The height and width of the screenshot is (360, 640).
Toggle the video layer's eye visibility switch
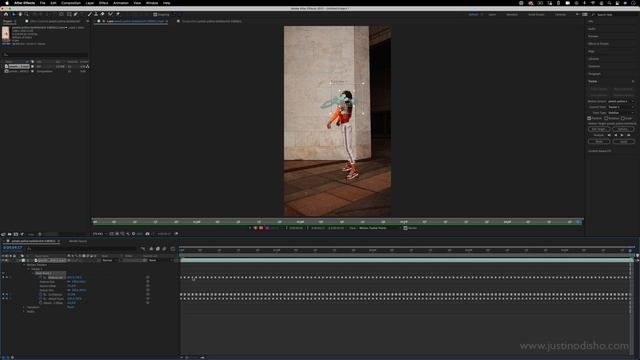(x=3, y=260)
